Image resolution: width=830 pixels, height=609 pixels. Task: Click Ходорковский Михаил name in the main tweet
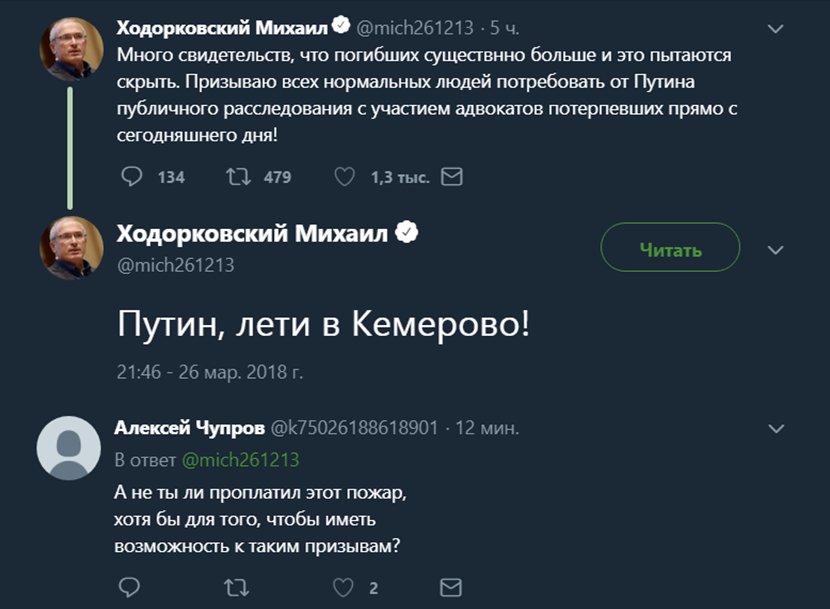255,234
